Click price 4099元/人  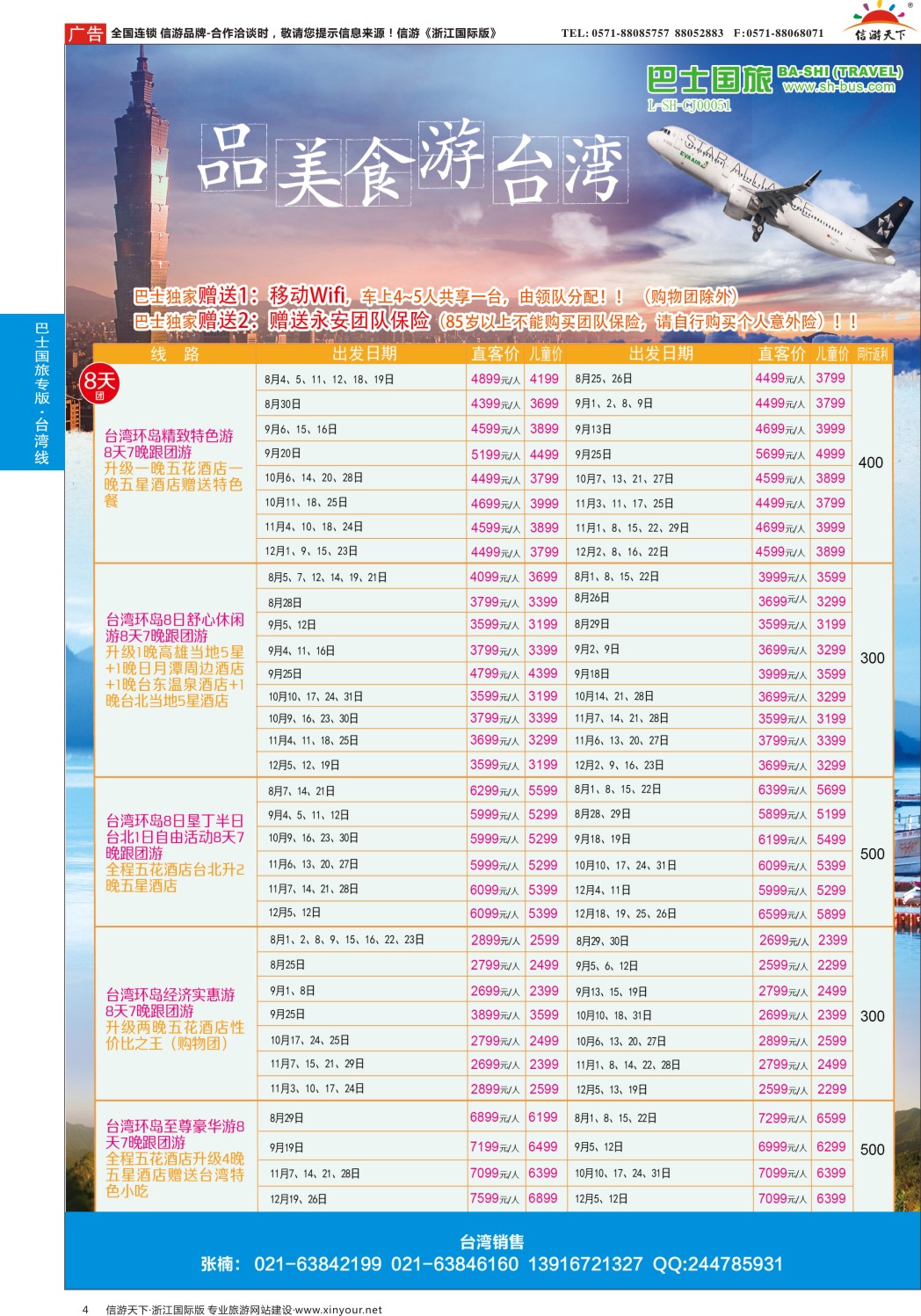tap(495, 577)
